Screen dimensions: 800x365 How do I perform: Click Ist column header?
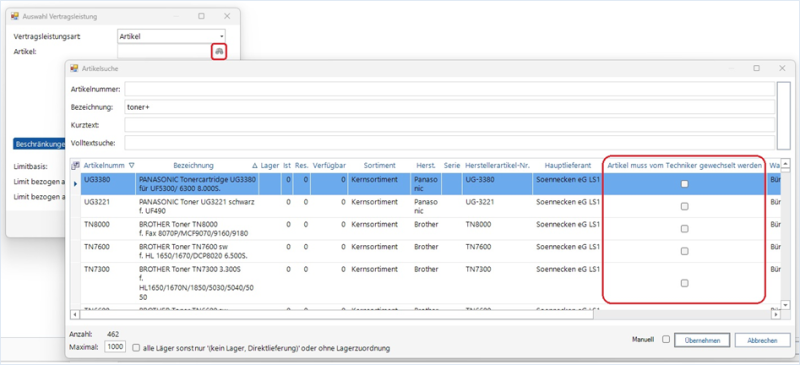[x=287, y=165]
